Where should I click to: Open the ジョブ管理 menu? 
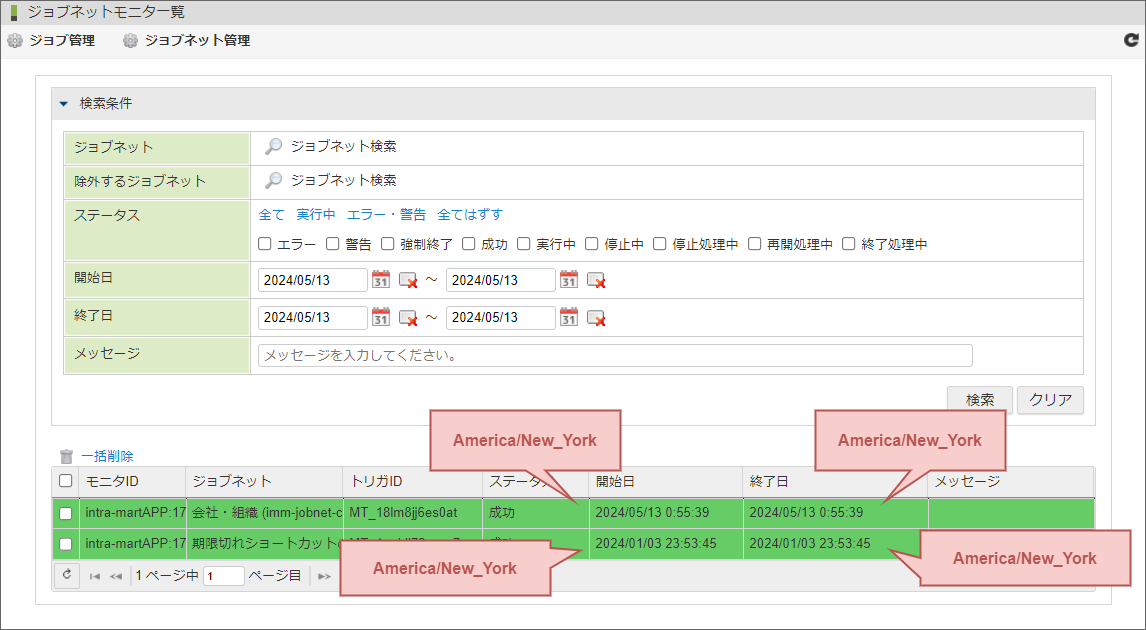click(51, 41)
